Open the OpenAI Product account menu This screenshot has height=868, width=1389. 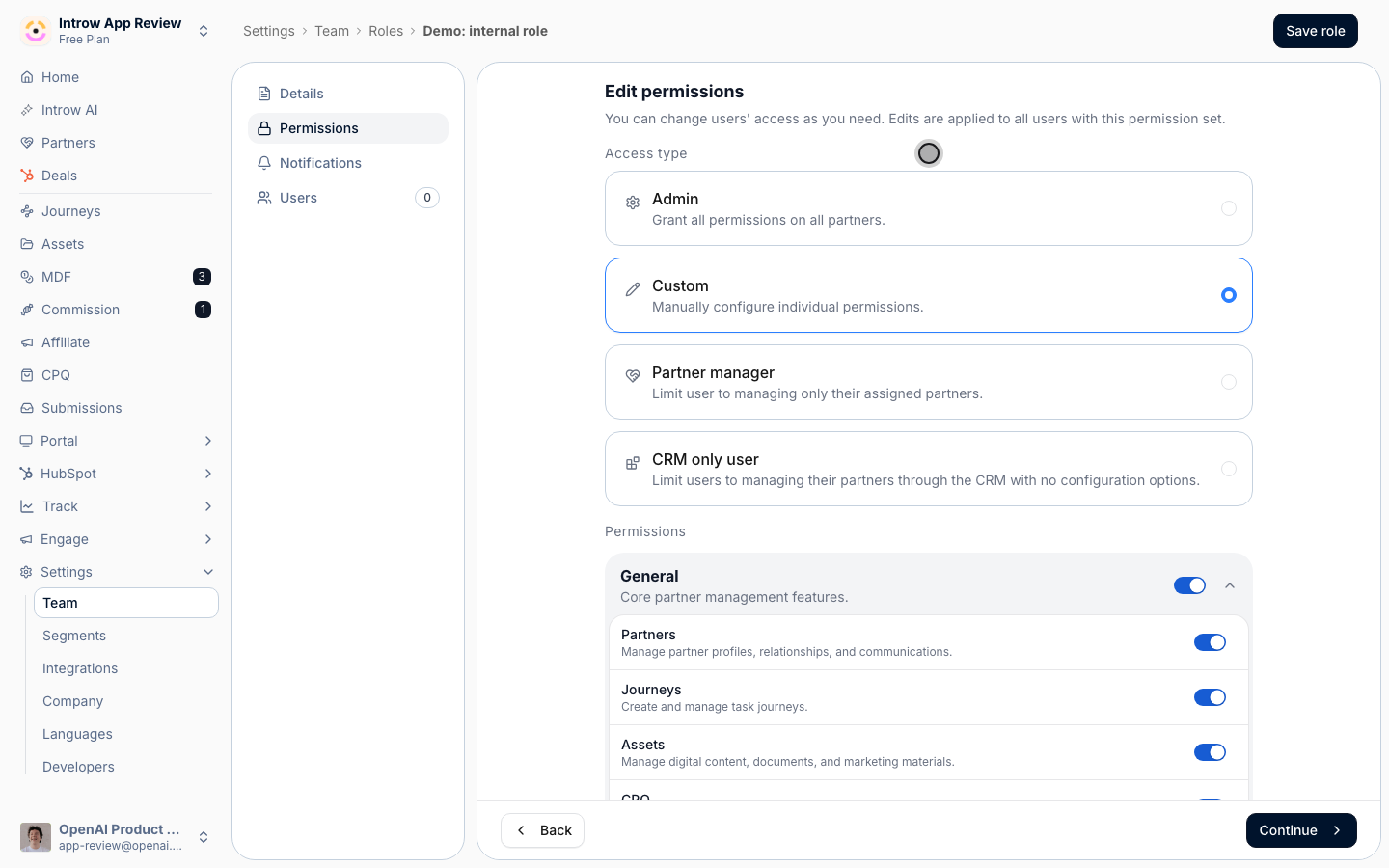click(x=204, y=837)
